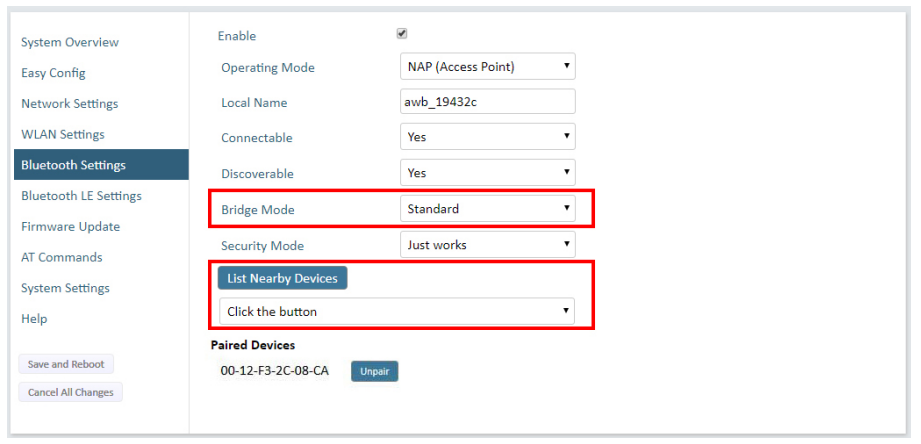The image size is (921, 444).
Task: Open Easy Config in sidebar
Action: click(53, 73)
